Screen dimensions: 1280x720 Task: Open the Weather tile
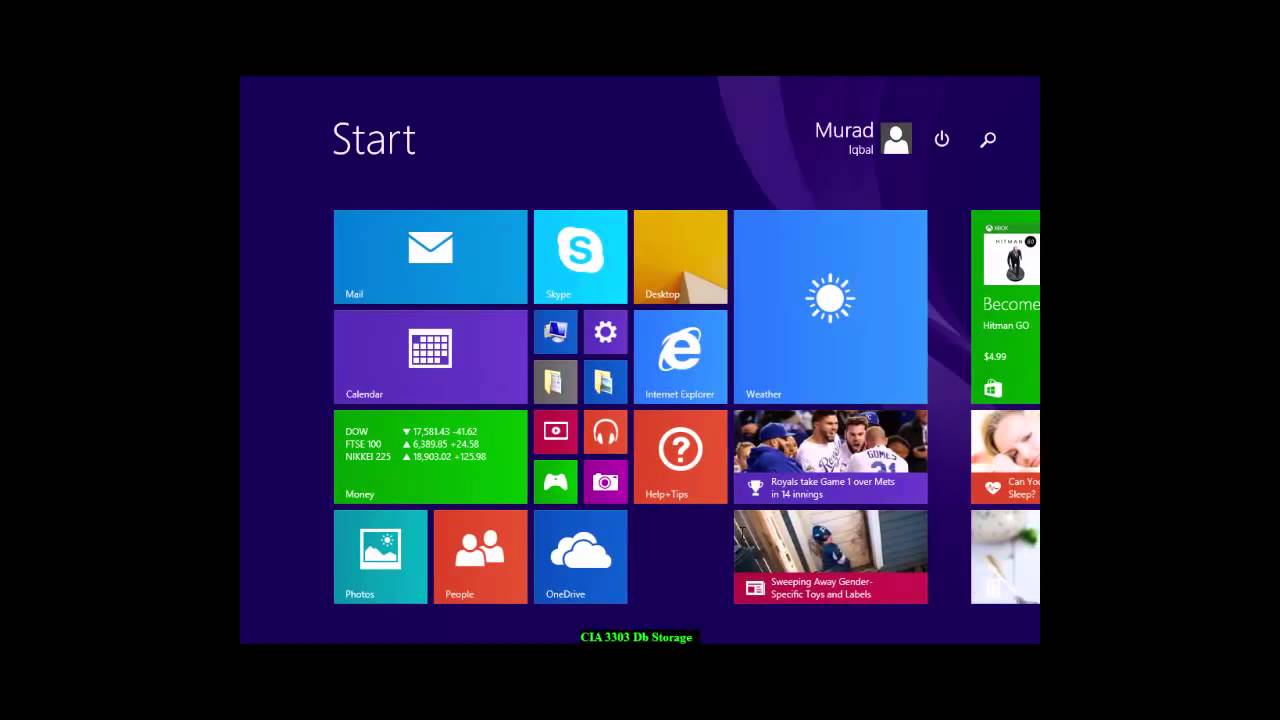coord(830,307)
